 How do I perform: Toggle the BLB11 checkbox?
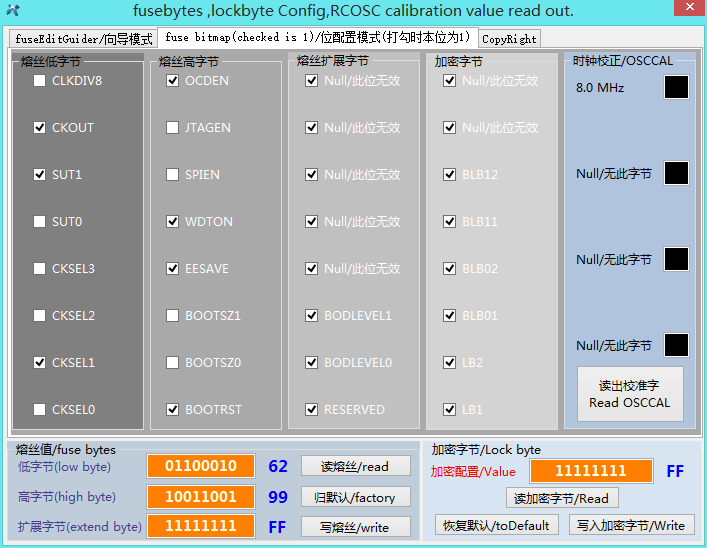coord(450,221)
